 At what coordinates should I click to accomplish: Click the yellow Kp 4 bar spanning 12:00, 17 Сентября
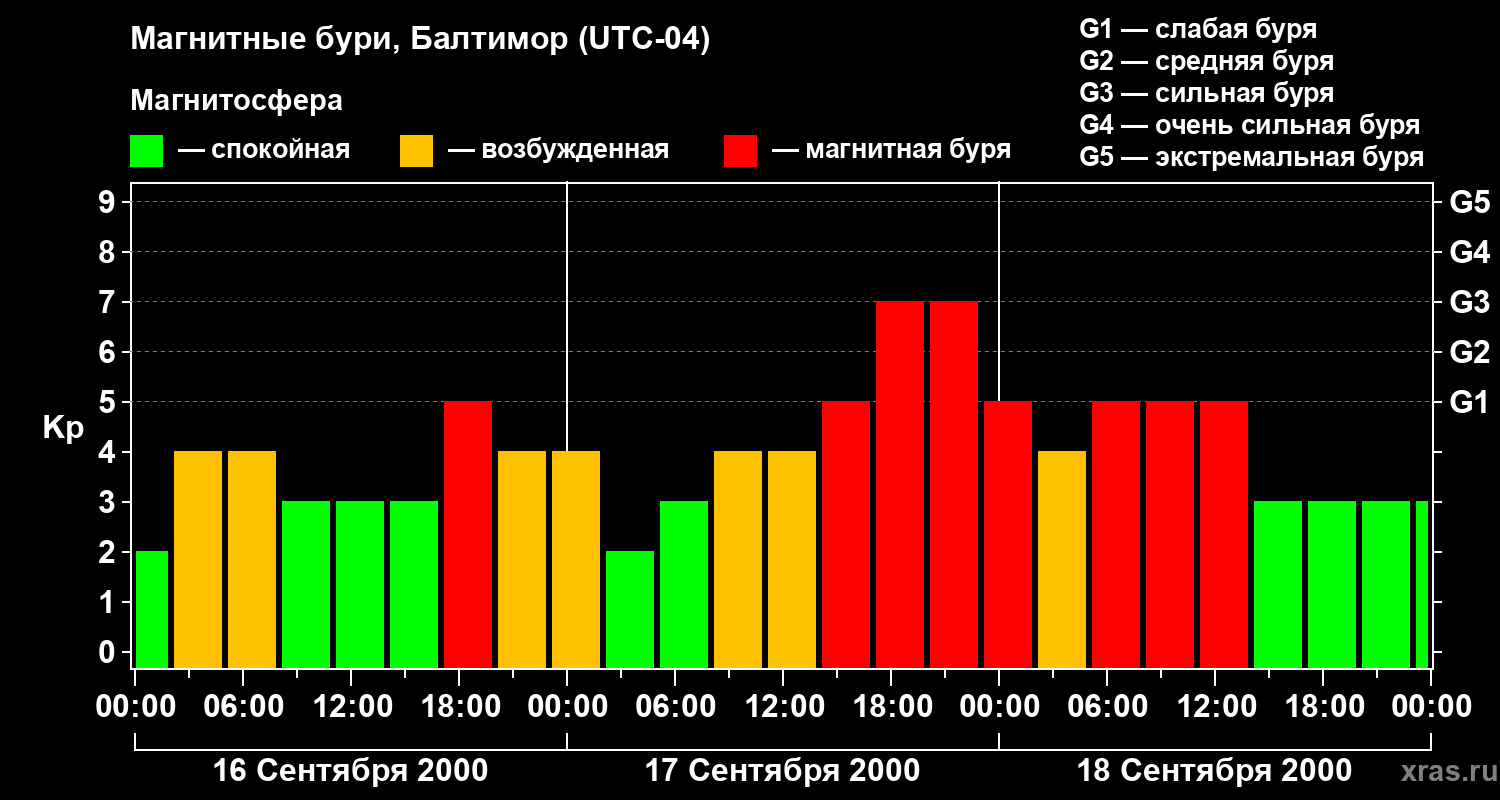792,559
